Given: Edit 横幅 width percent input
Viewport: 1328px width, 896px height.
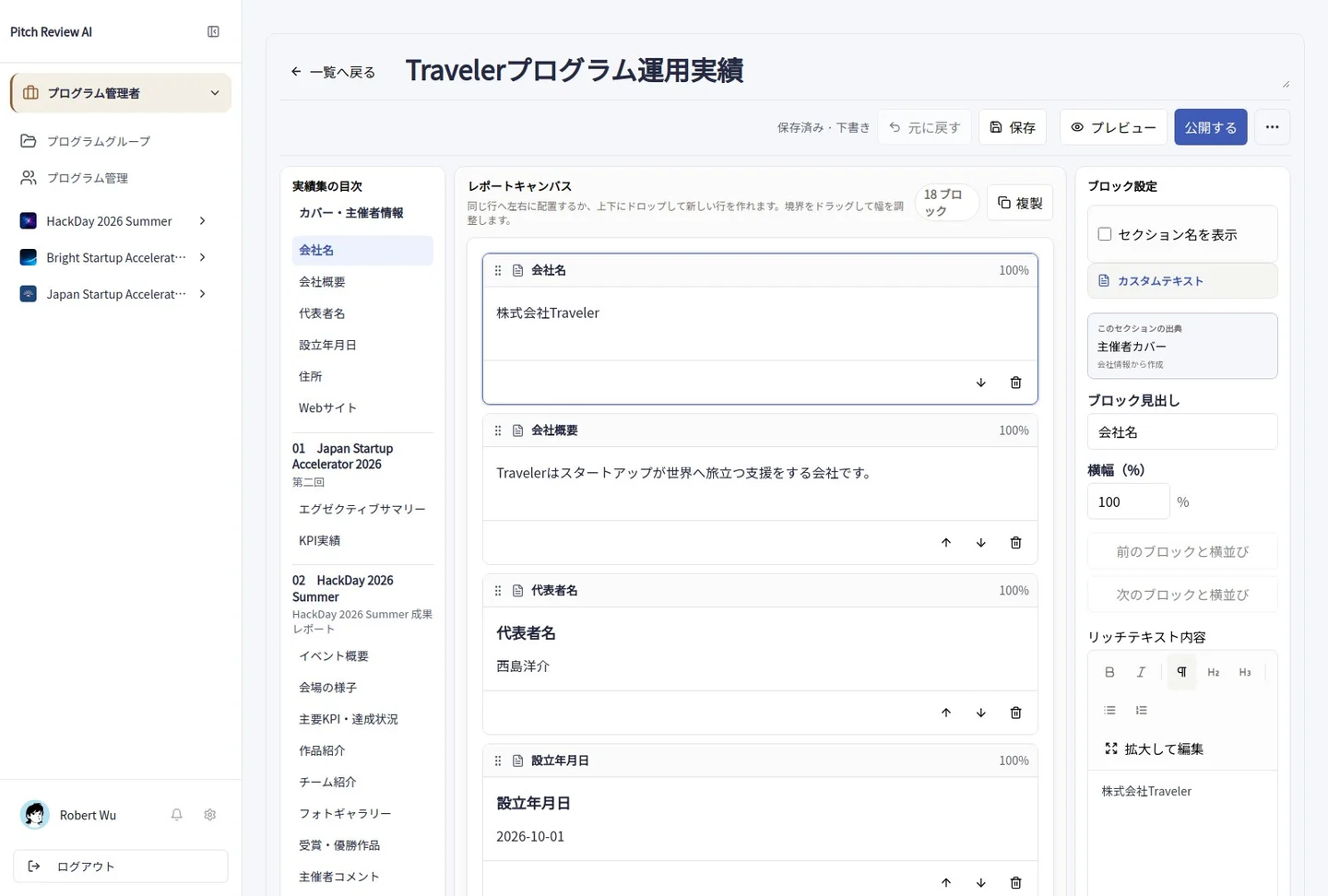Looking at the screenshot, I should pyautogui.click(x=1129, y=501).
